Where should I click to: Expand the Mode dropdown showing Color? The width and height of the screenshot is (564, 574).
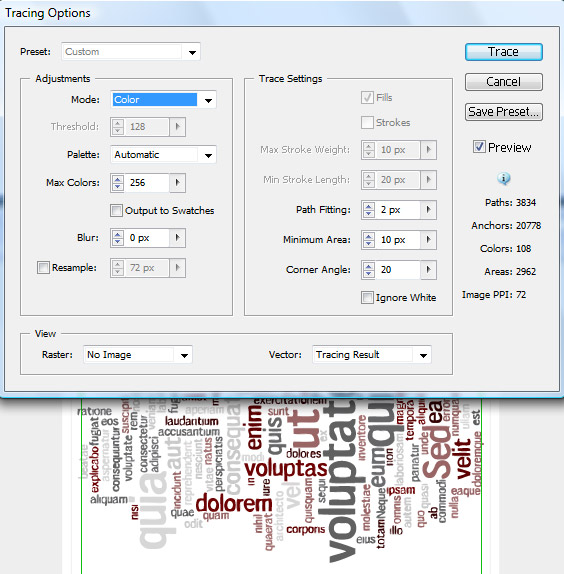pyautogui.click(x=164, y=100)
